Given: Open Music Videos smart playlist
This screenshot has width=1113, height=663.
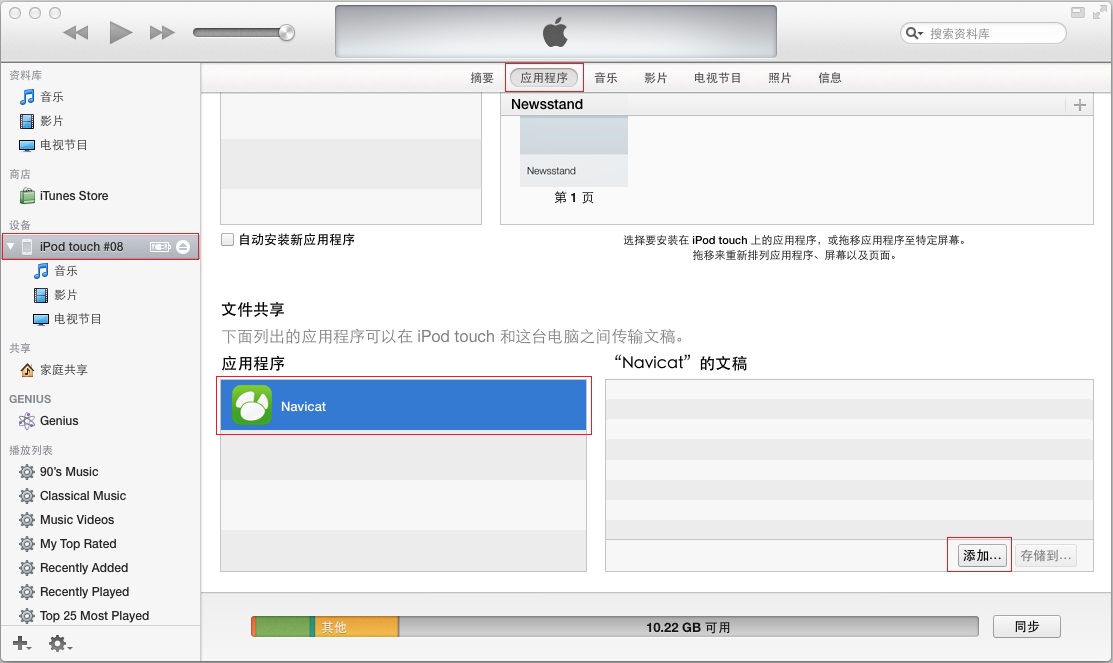Looking at the screenshot, I should pyautogui.click(x=67, y=520).
